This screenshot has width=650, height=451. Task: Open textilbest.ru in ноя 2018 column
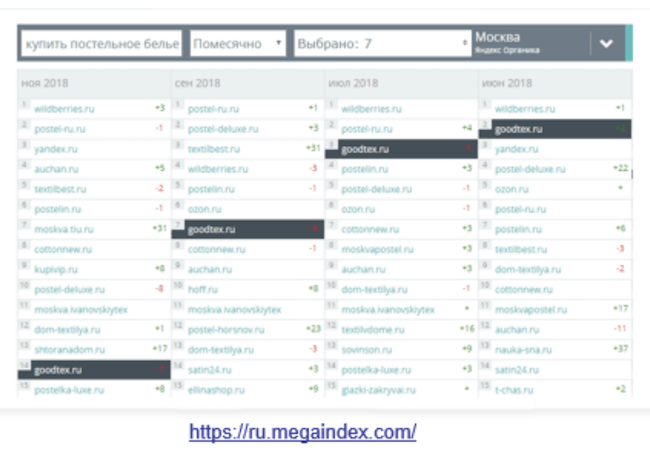tap(60, 189)
